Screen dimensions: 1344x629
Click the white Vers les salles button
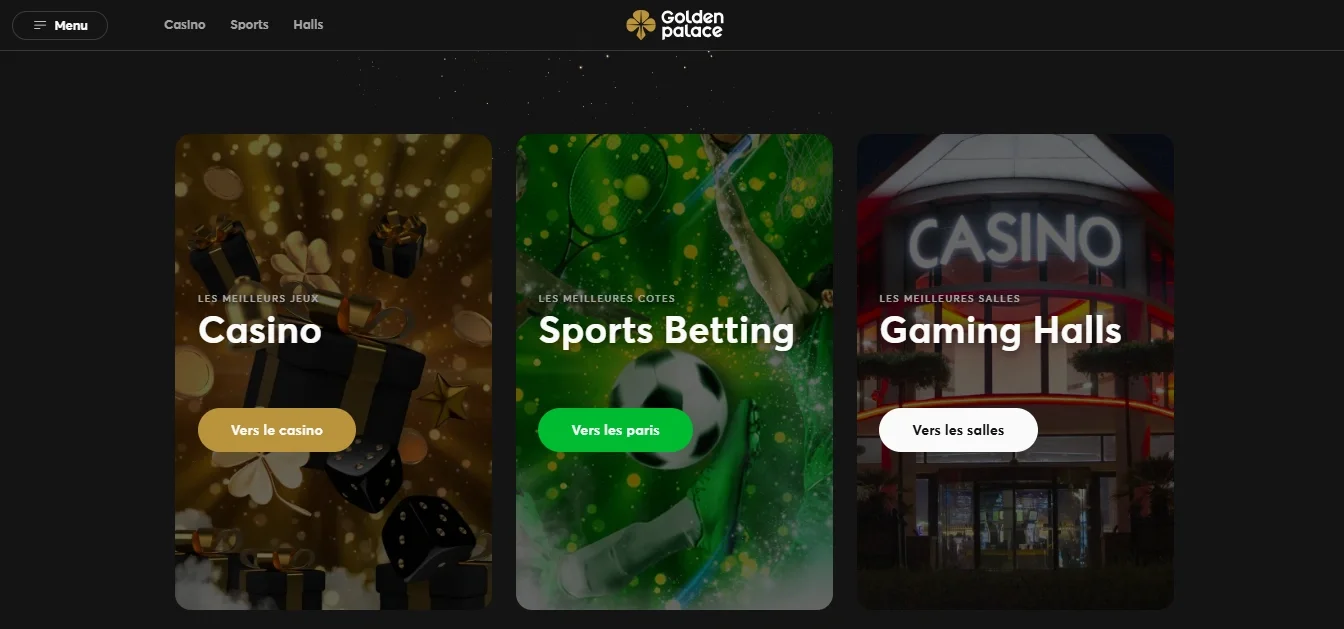958,430
